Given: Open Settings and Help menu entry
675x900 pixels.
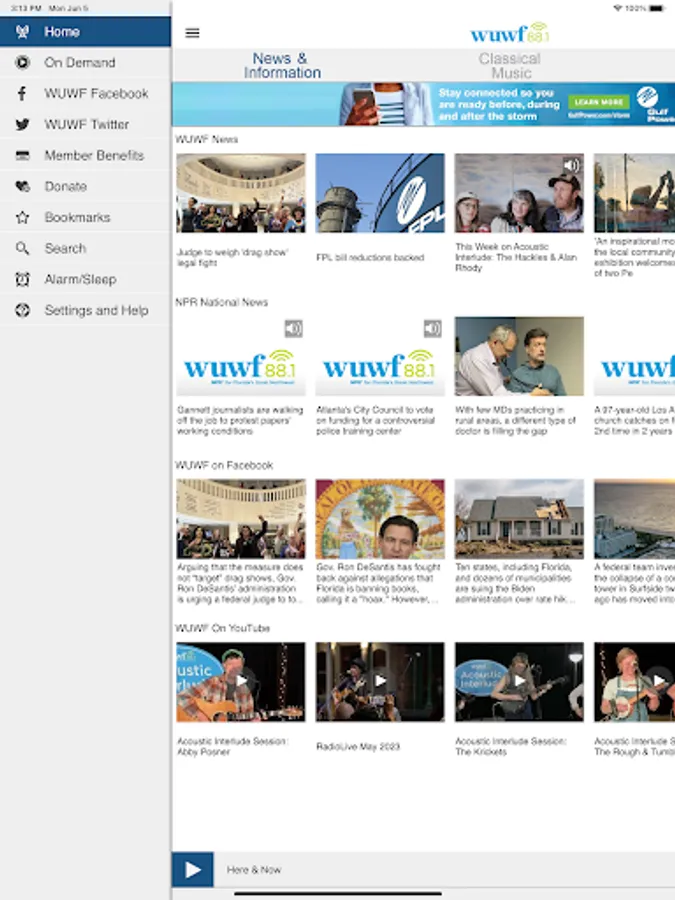Looking at the screenshot, I should click(x=85, y=311).
